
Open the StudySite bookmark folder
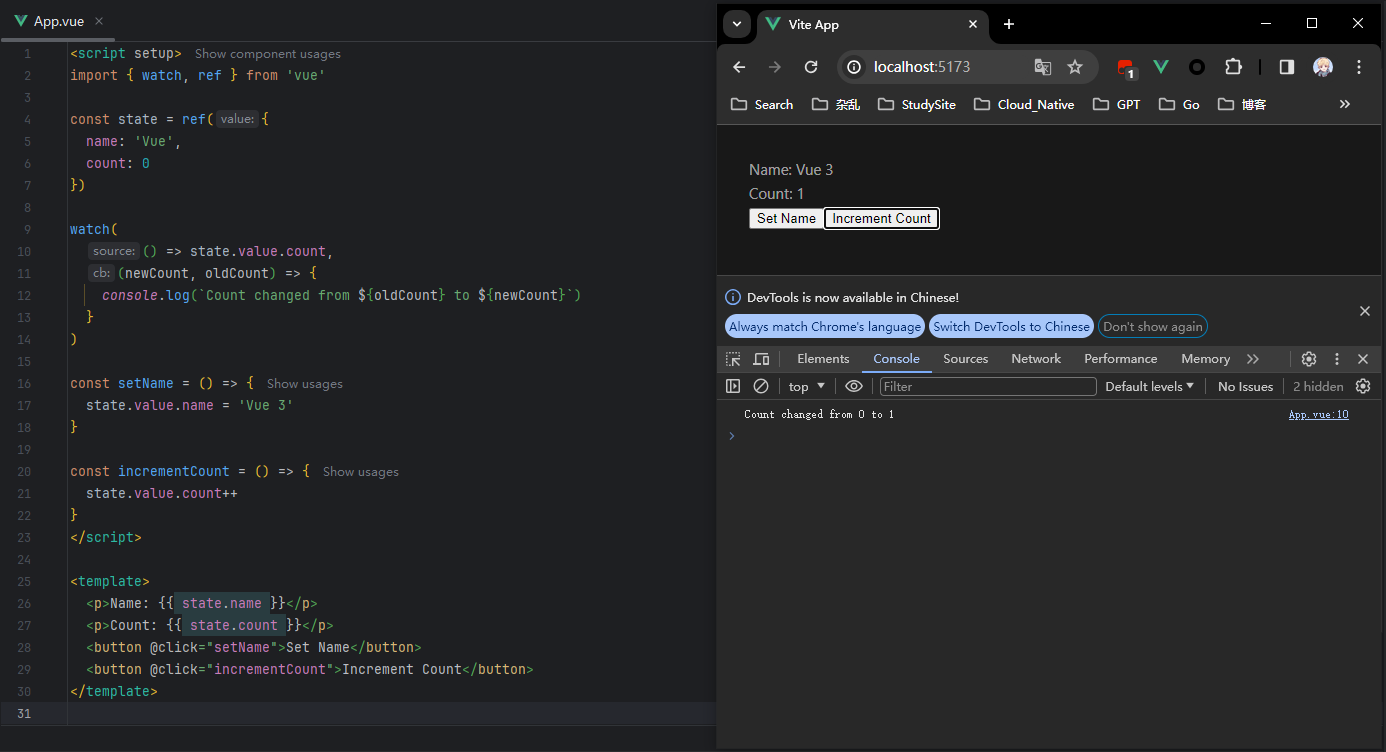point(917,104)
